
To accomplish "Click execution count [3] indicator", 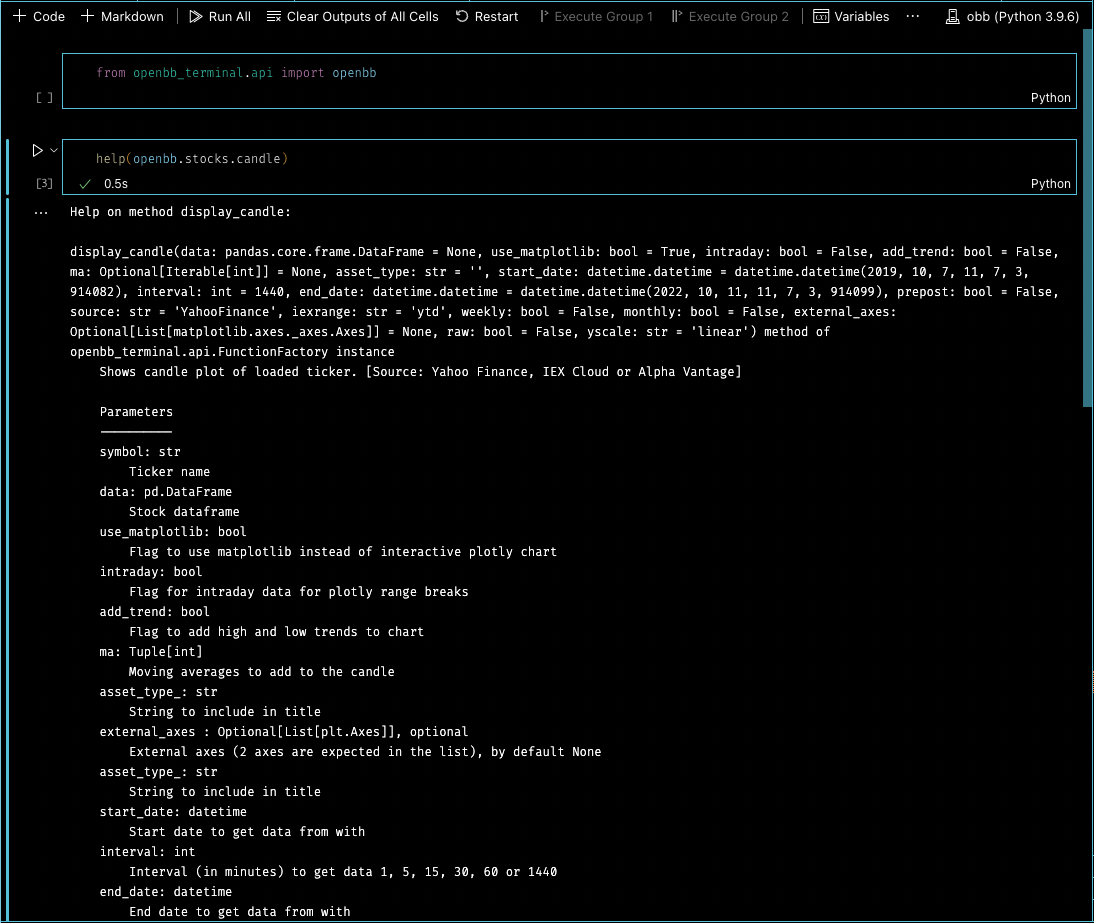I will [44, 183].
